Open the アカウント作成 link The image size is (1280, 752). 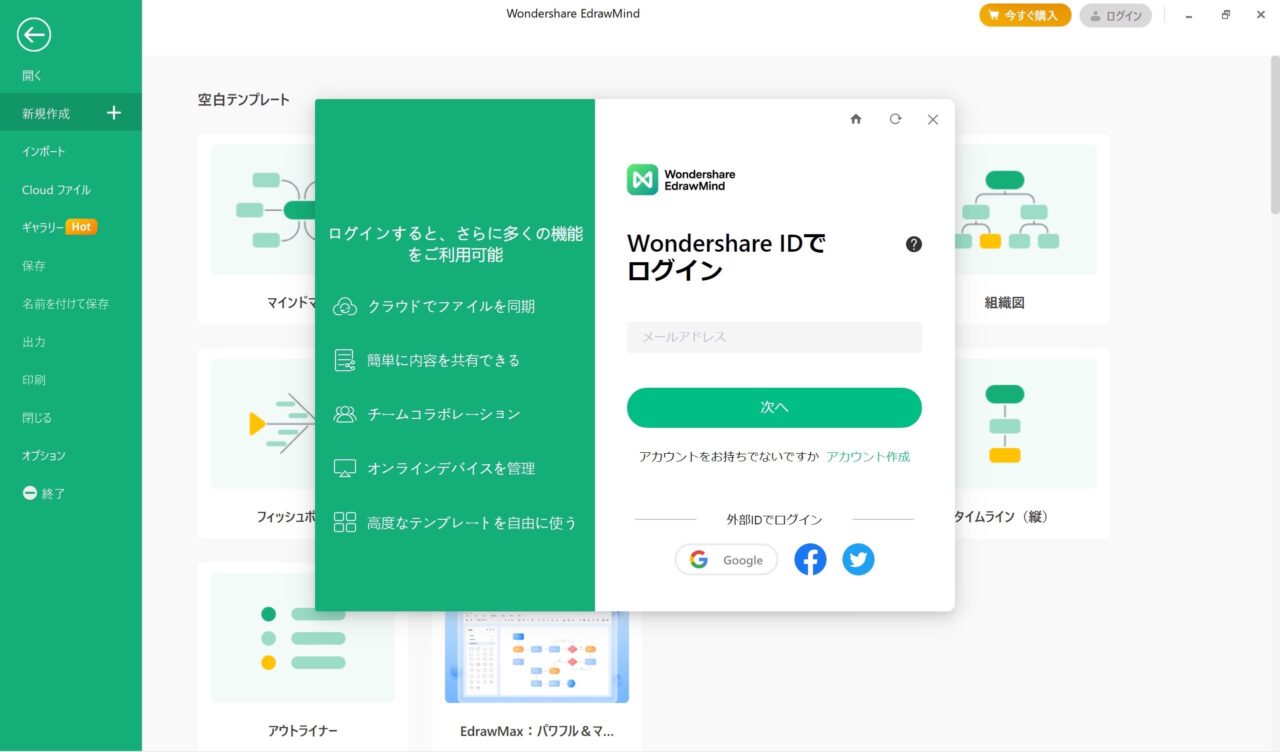click(x=868, y=456)
